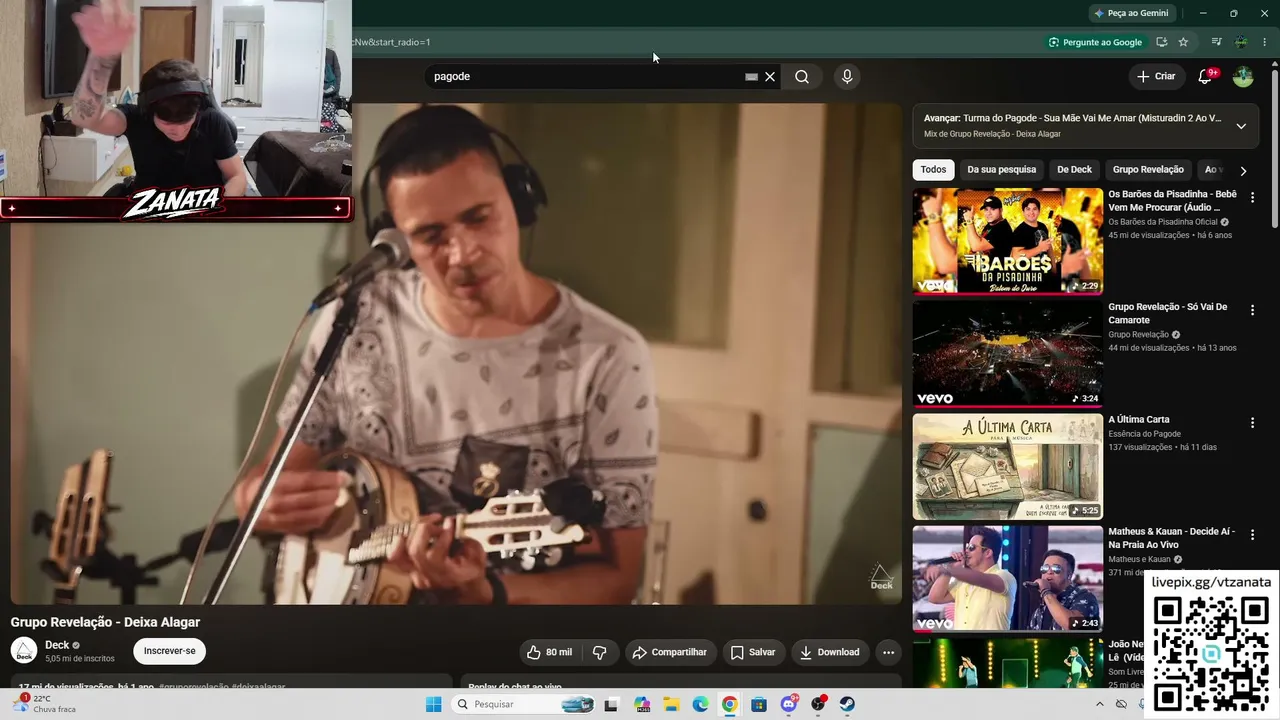Click the 'Download' button

pos(830,652)
